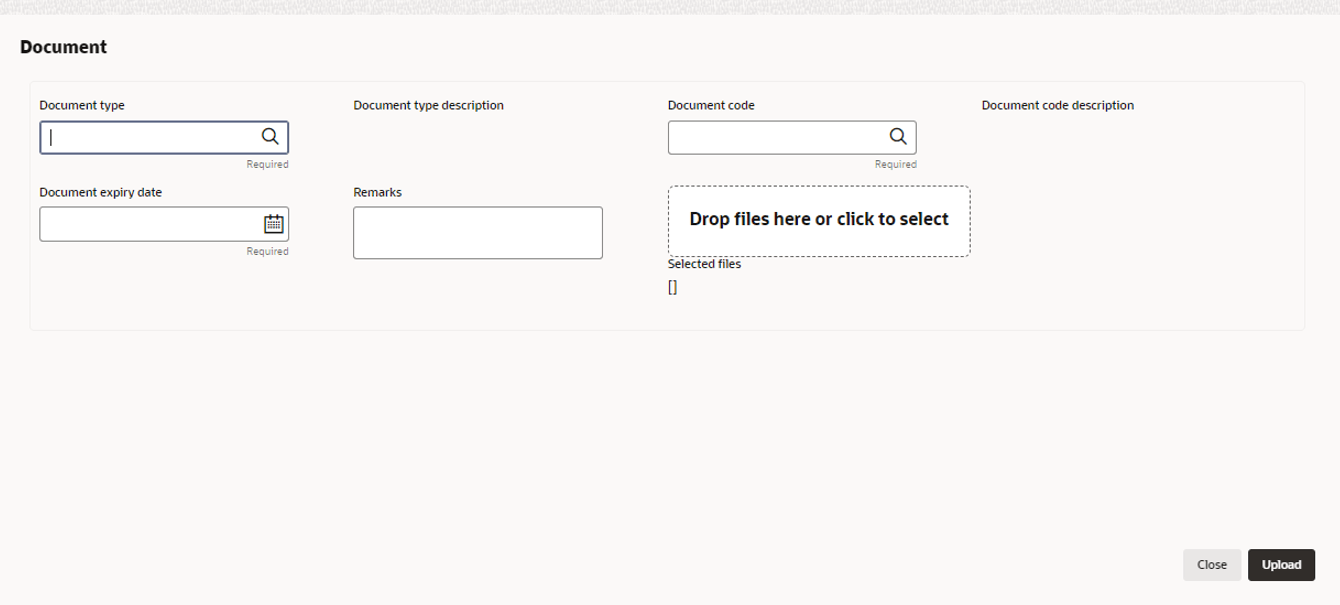Click the Document code label
Screen dimensions: 1340x605
[x=711, y=105]
